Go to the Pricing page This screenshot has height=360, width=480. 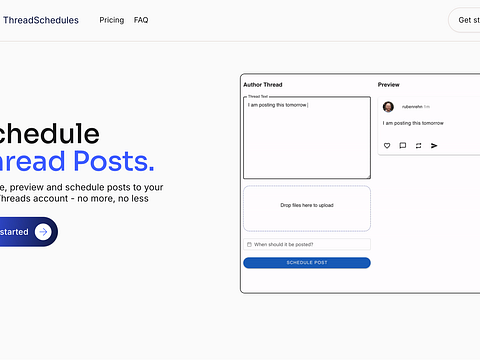tap(112, 20)
